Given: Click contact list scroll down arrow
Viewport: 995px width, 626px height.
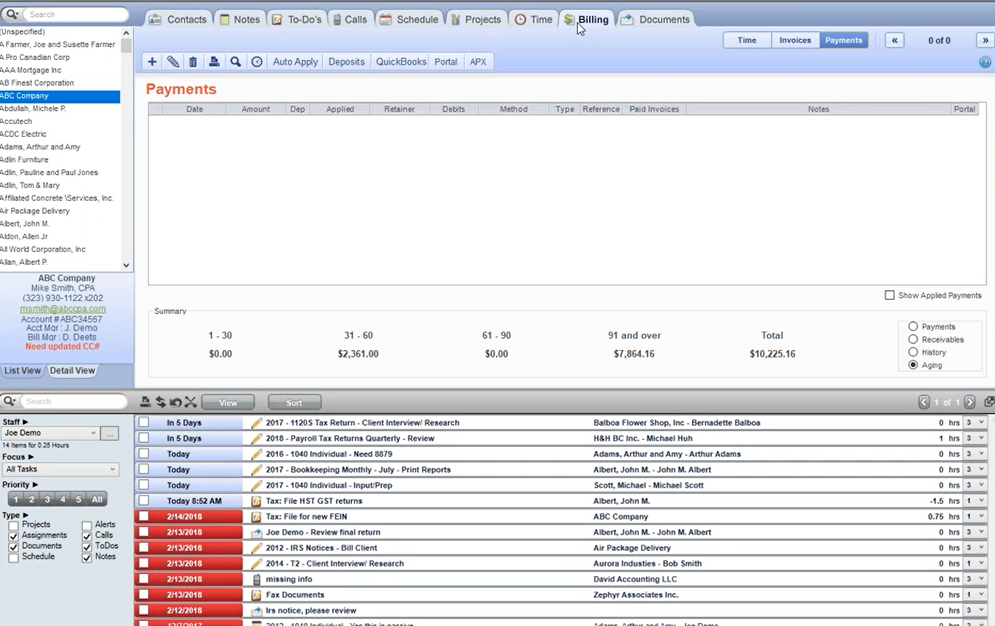Looking at the screenshot, I should coord(126,265).
